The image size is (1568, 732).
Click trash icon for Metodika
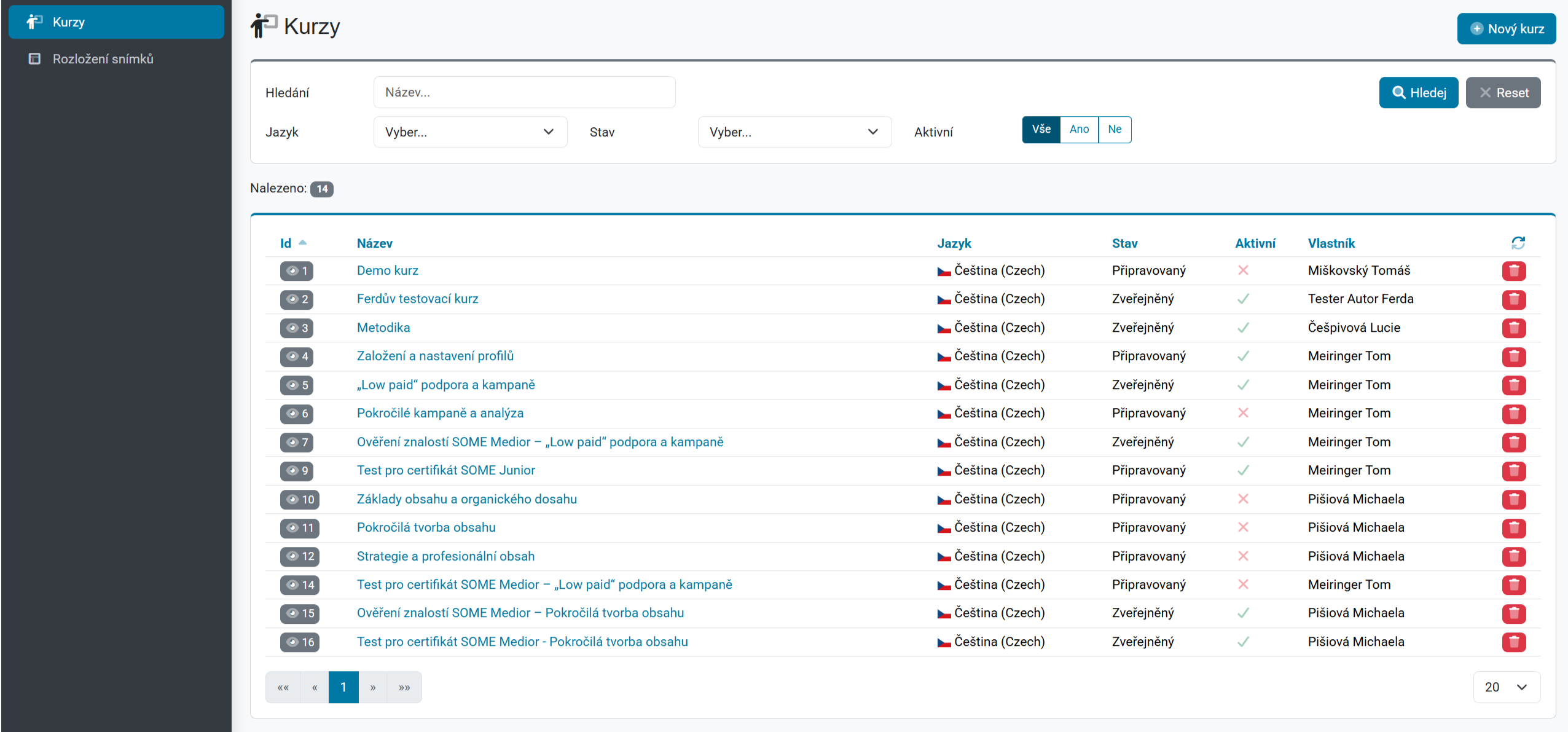(x=1514, y=328)
